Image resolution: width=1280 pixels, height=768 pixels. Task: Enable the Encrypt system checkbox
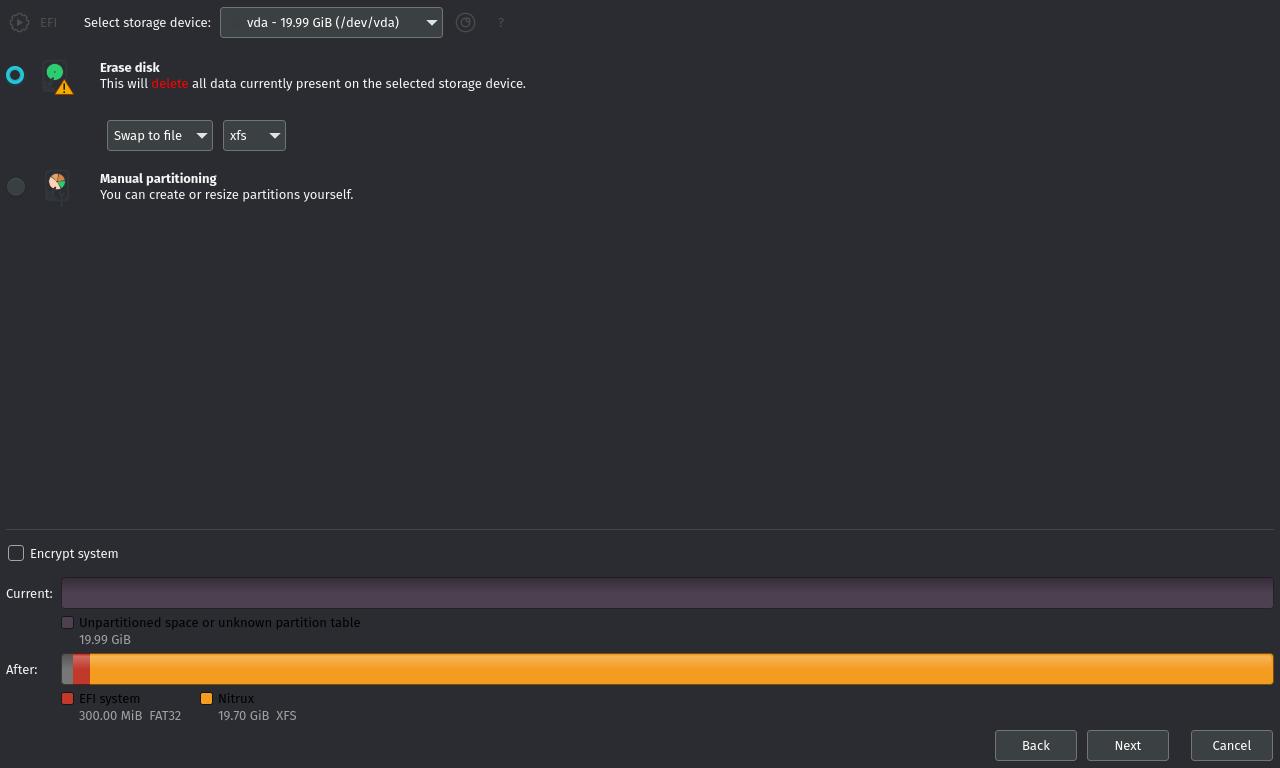[x=16, y=553]
